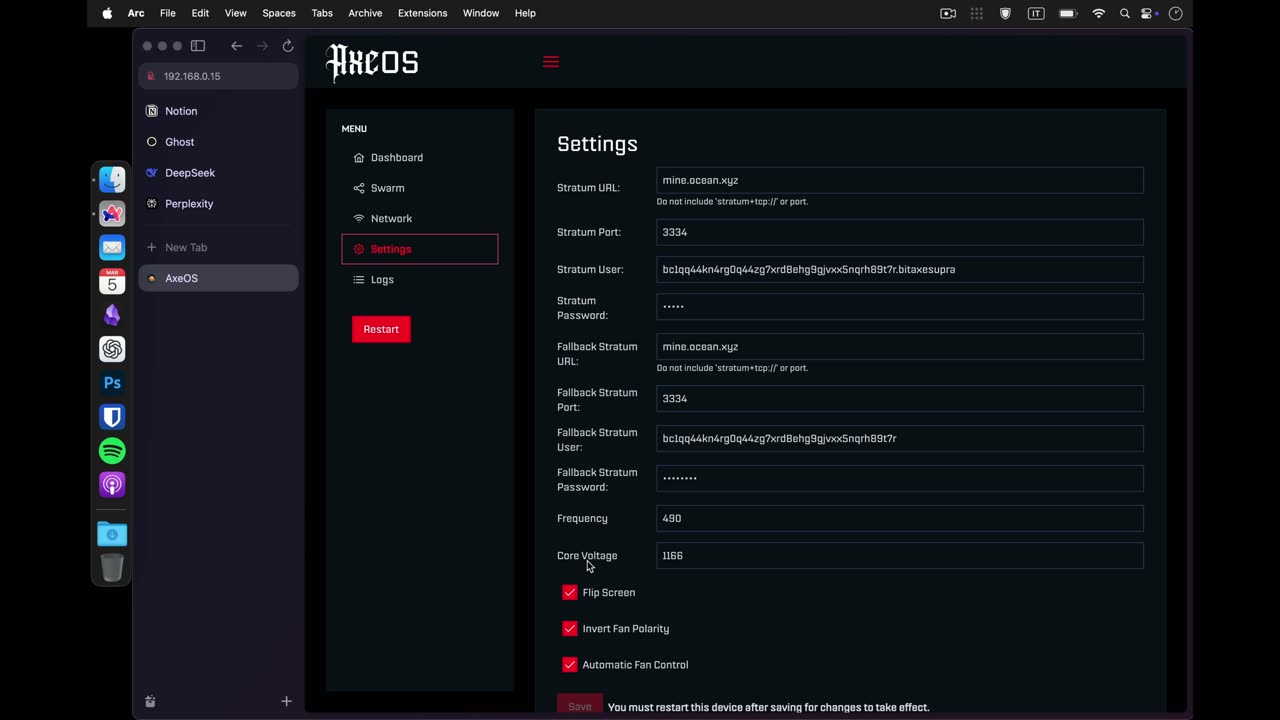
Task: Click the Fallback Stratum User field
Action: 900,438
